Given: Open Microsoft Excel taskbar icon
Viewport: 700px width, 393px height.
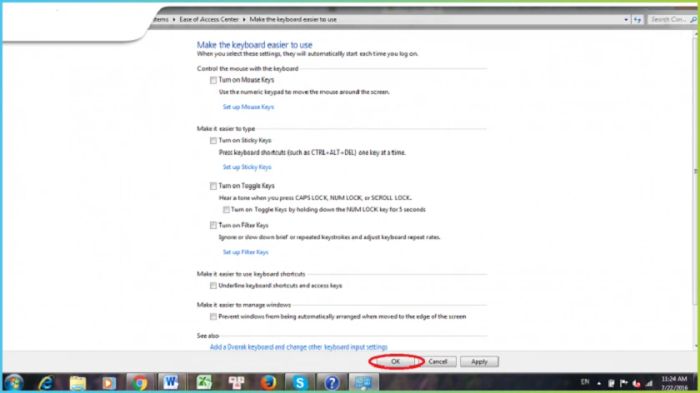Looking at the screenshot, I should click(x=204, y=383).
